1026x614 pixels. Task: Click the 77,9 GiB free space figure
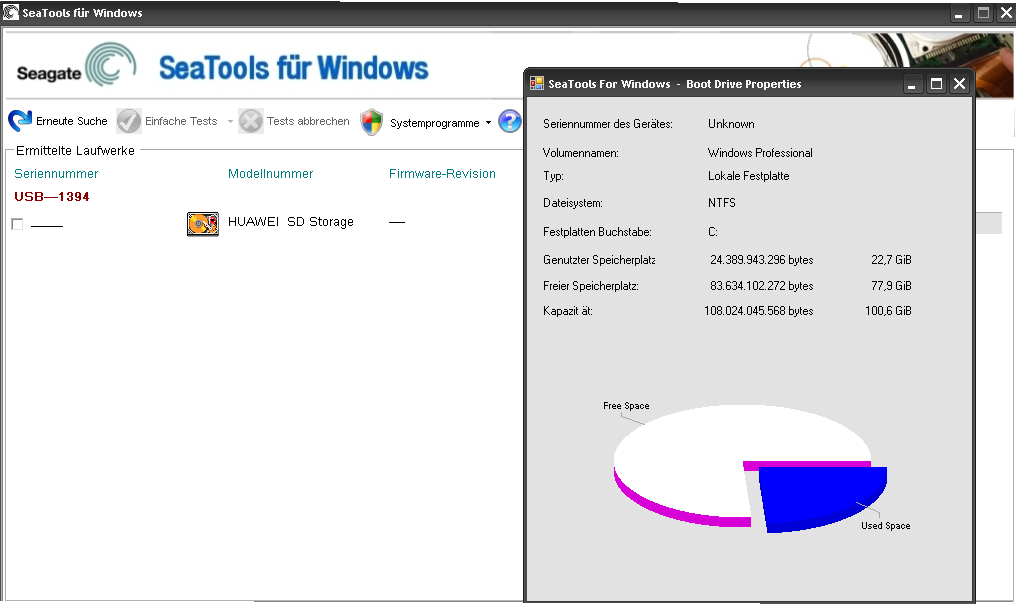(x=891, y=286)
